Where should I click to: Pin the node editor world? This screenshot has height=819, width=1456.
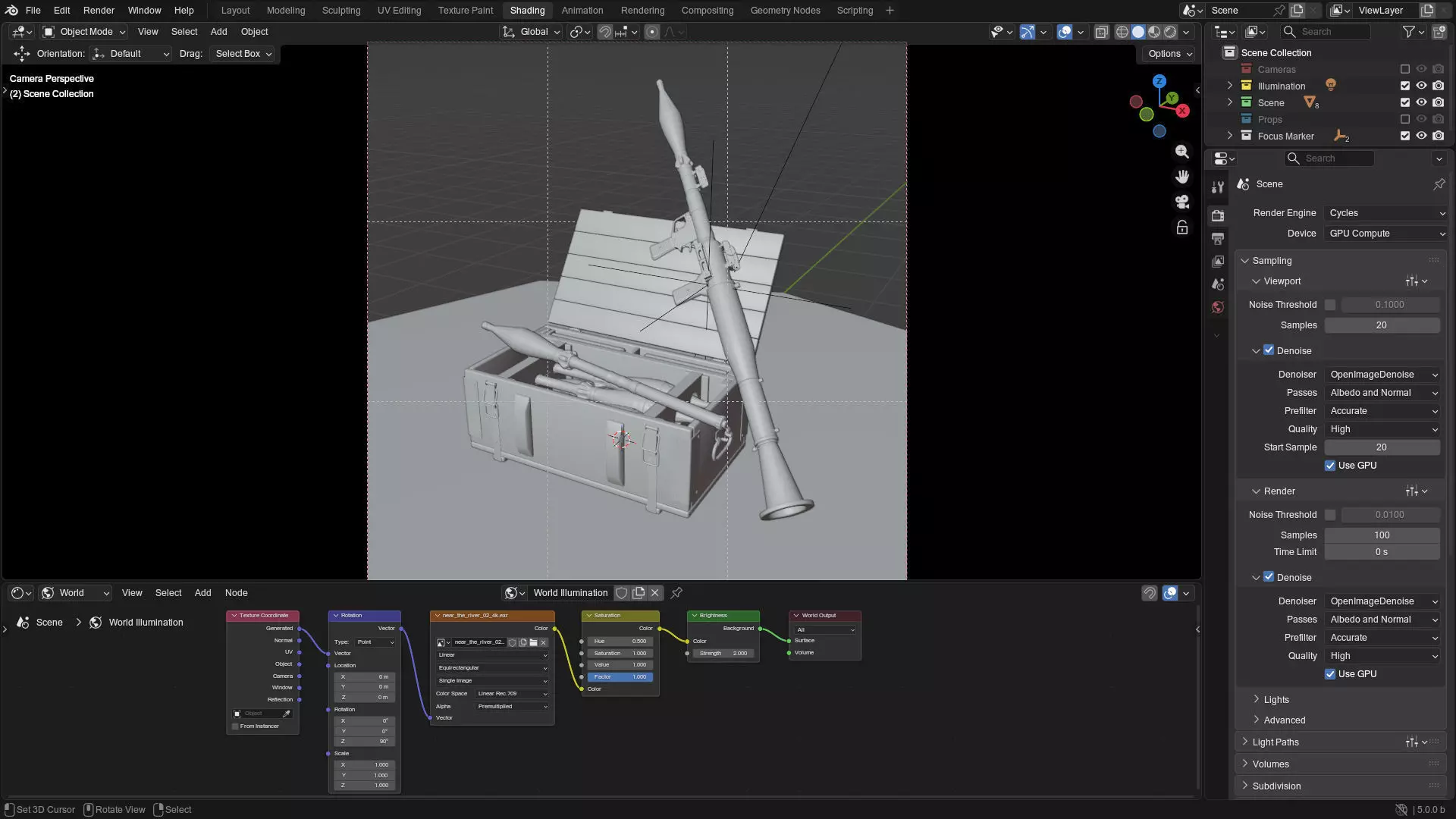click(676, 593)
